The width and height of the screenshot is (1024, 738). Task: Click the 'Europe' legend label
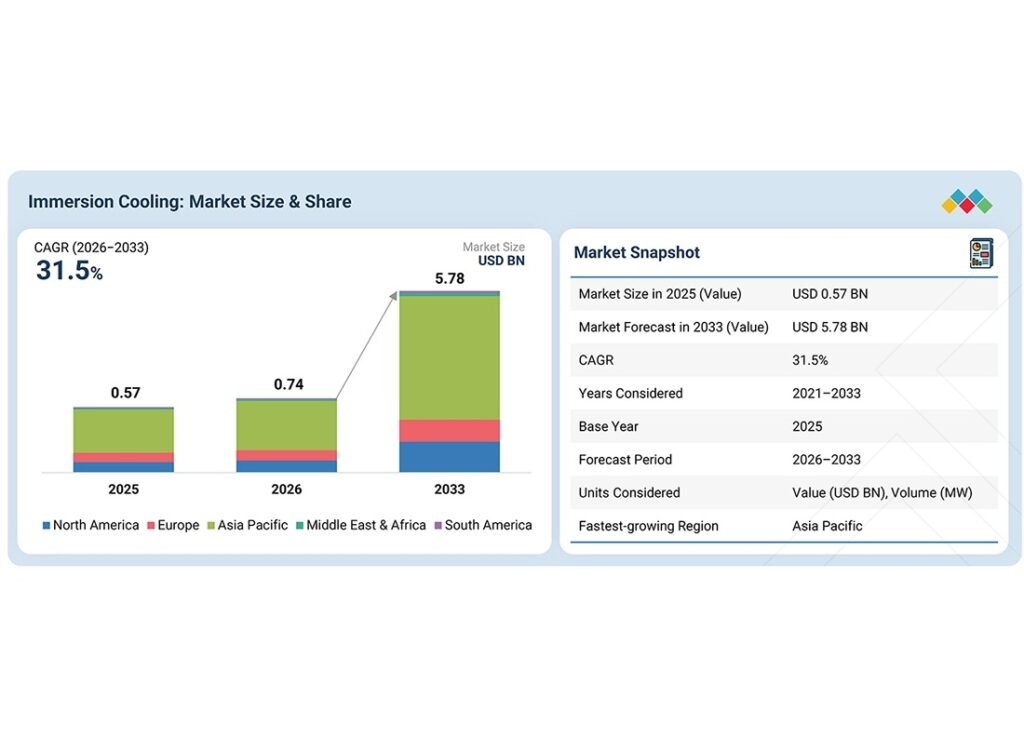click(178, 526)
